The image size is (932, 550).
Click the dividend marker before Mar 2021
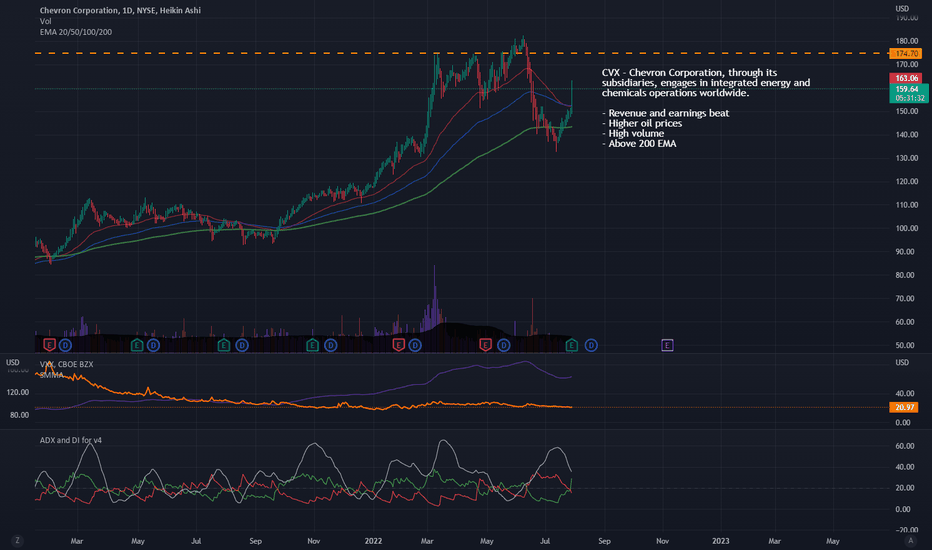[x=65, y=345]
